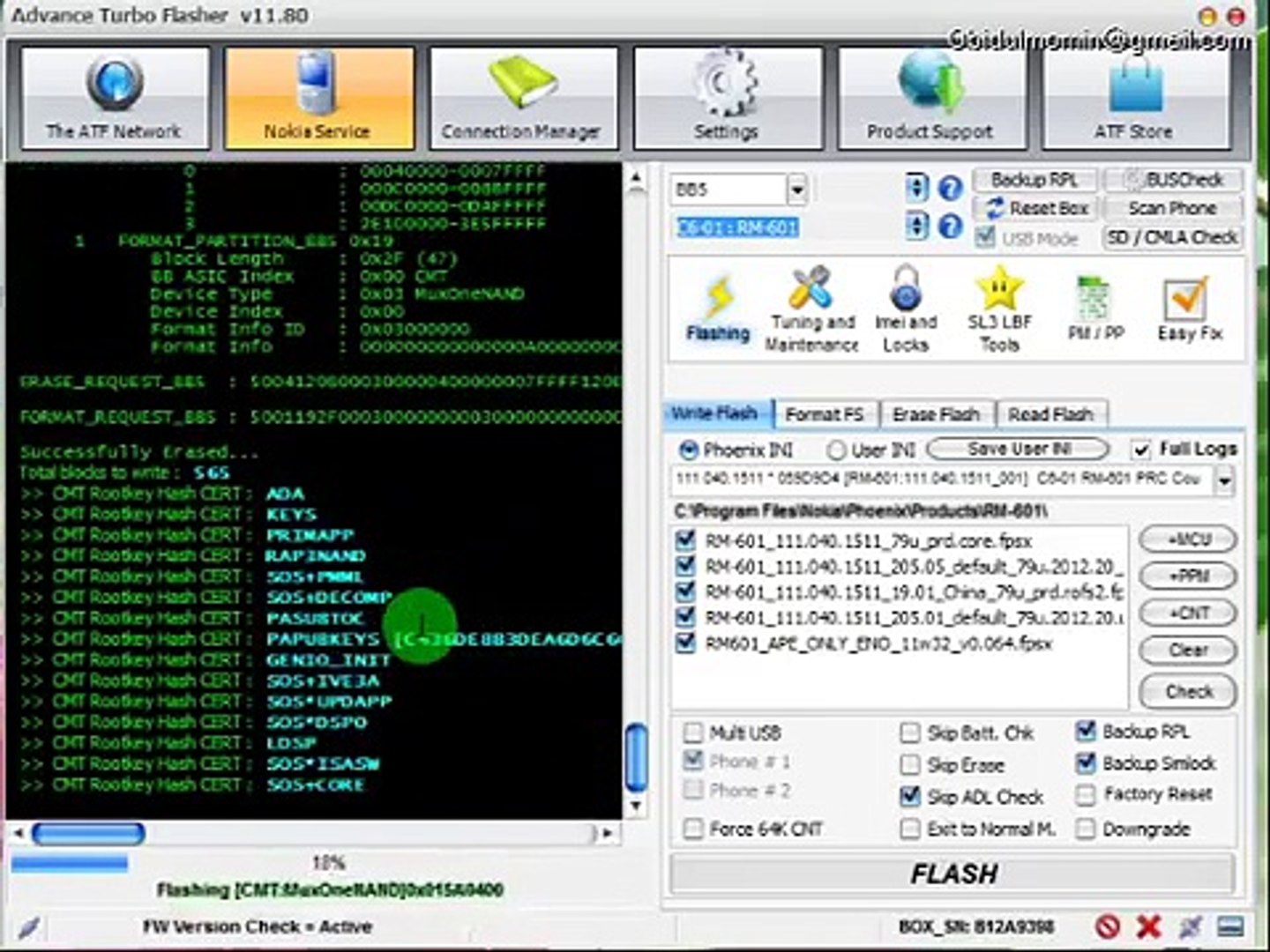Image resolution: width=1270 pixels, height=952 pixels.
Task: Click the blue window icon in status bar
Action: pyautogui.click(x=1230, y=926)
